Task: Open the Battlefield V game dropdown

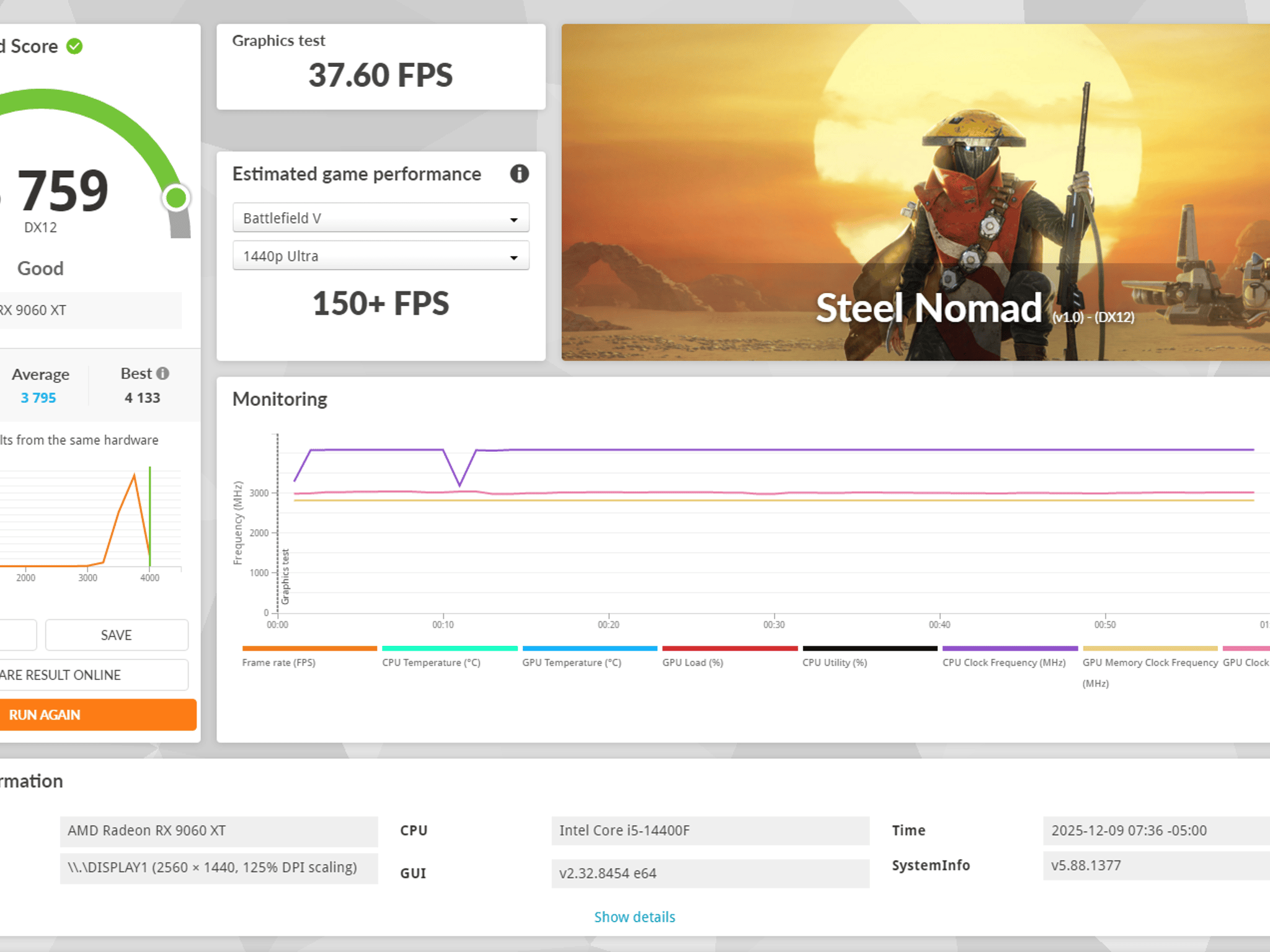Action: click(x=381, y=218)
